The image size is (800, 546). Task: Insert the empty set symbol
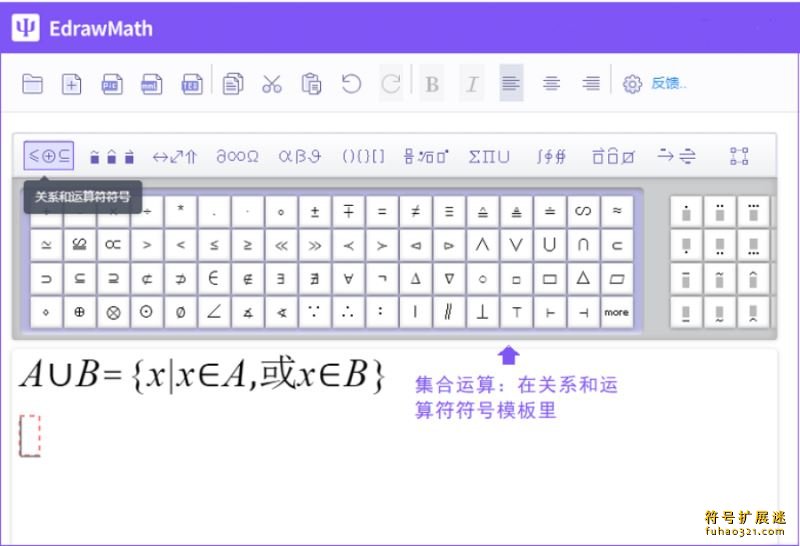tap(181, 312)
